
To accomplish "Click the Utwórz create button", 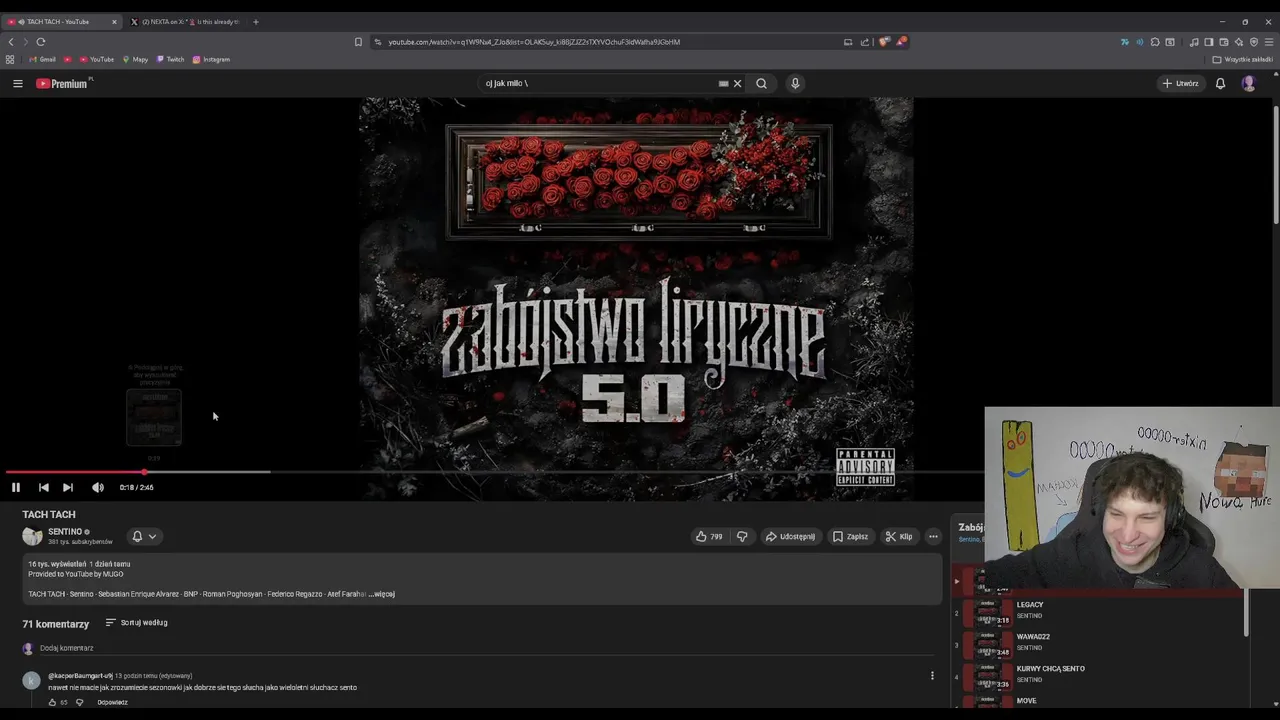I will pyautogui.click(x=1180, y=83).
